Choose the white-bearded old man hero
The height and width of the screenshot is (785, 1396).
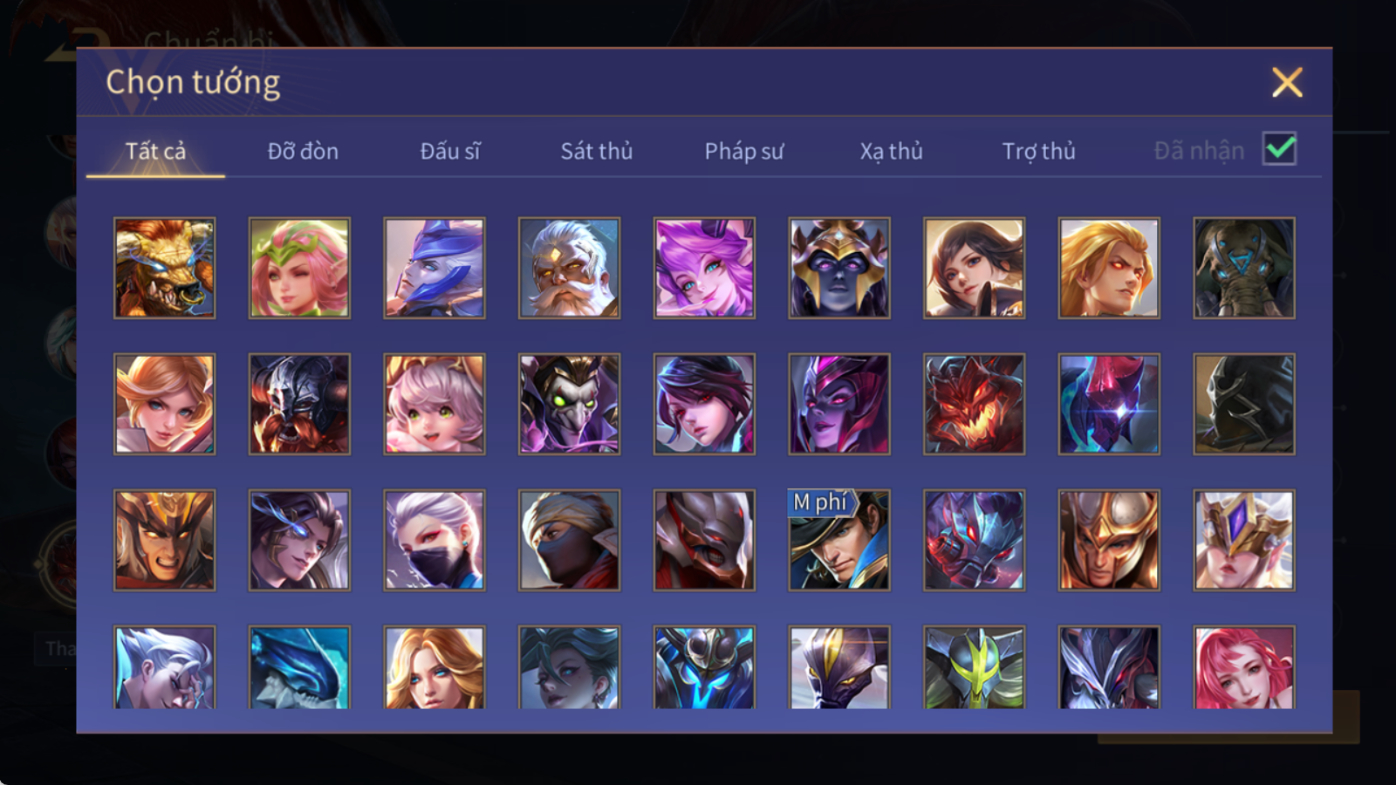tap(569, 268)
